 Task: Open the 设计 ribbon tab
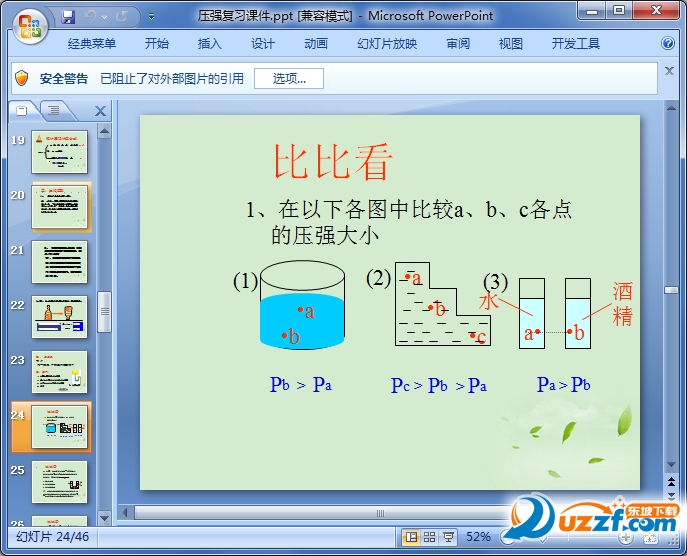(262, 43)
